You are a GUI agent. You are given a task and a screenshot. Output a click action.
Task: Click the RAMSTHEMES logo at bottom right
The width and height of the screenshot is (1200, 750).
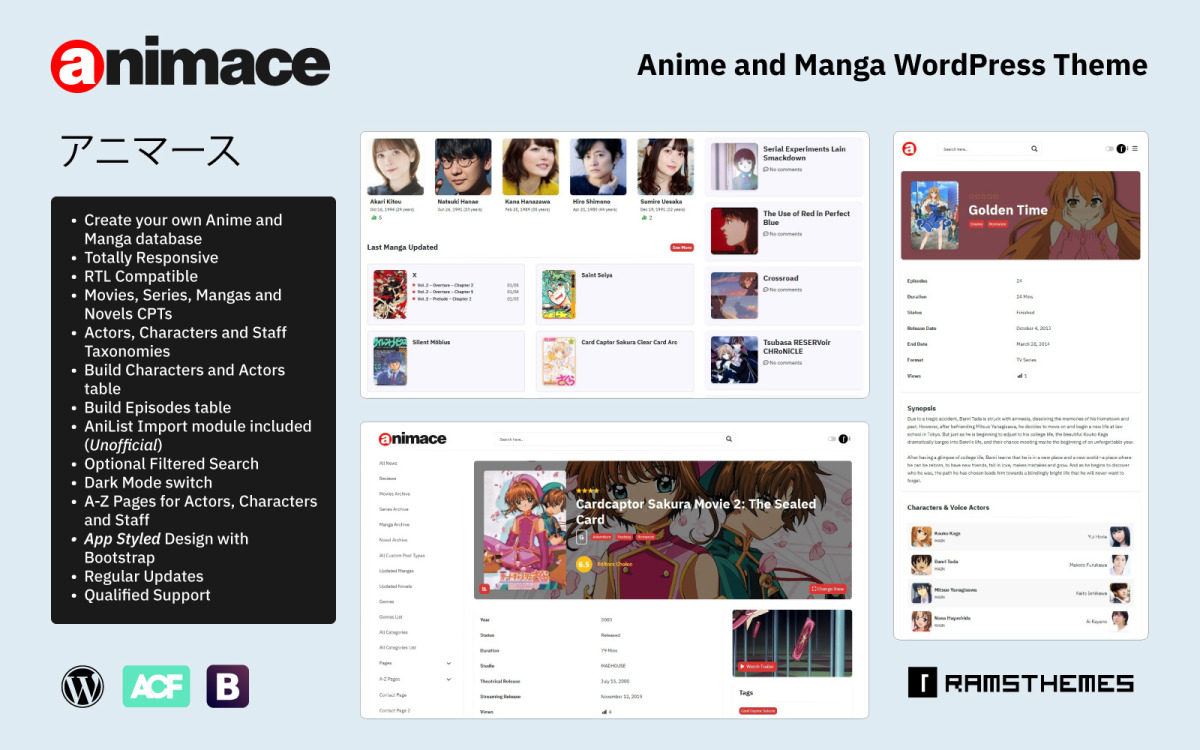(1022, 684)
